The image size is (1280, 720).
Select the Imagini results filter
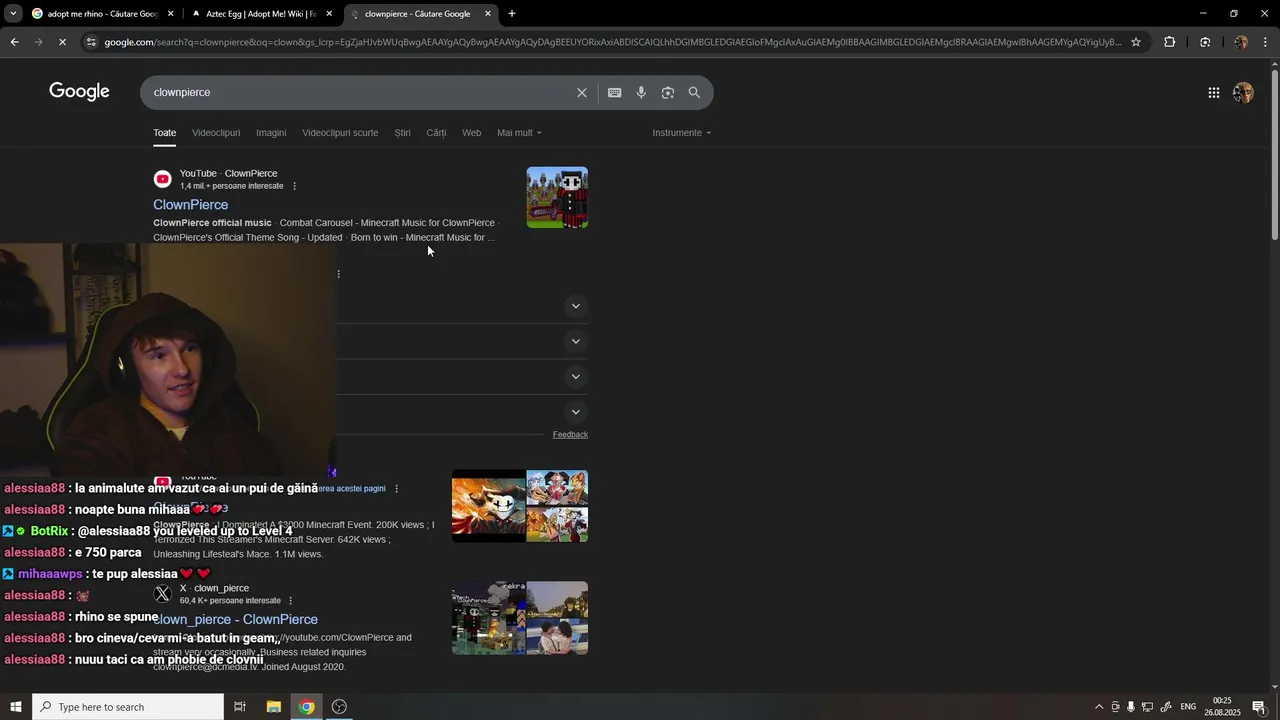pos(271,133)
